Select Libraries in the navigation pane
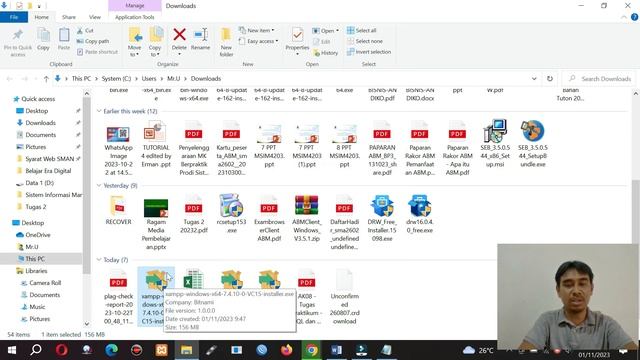The height and width of the screenshot is (360, 640). pyautogui.click(x=36, y=271)
